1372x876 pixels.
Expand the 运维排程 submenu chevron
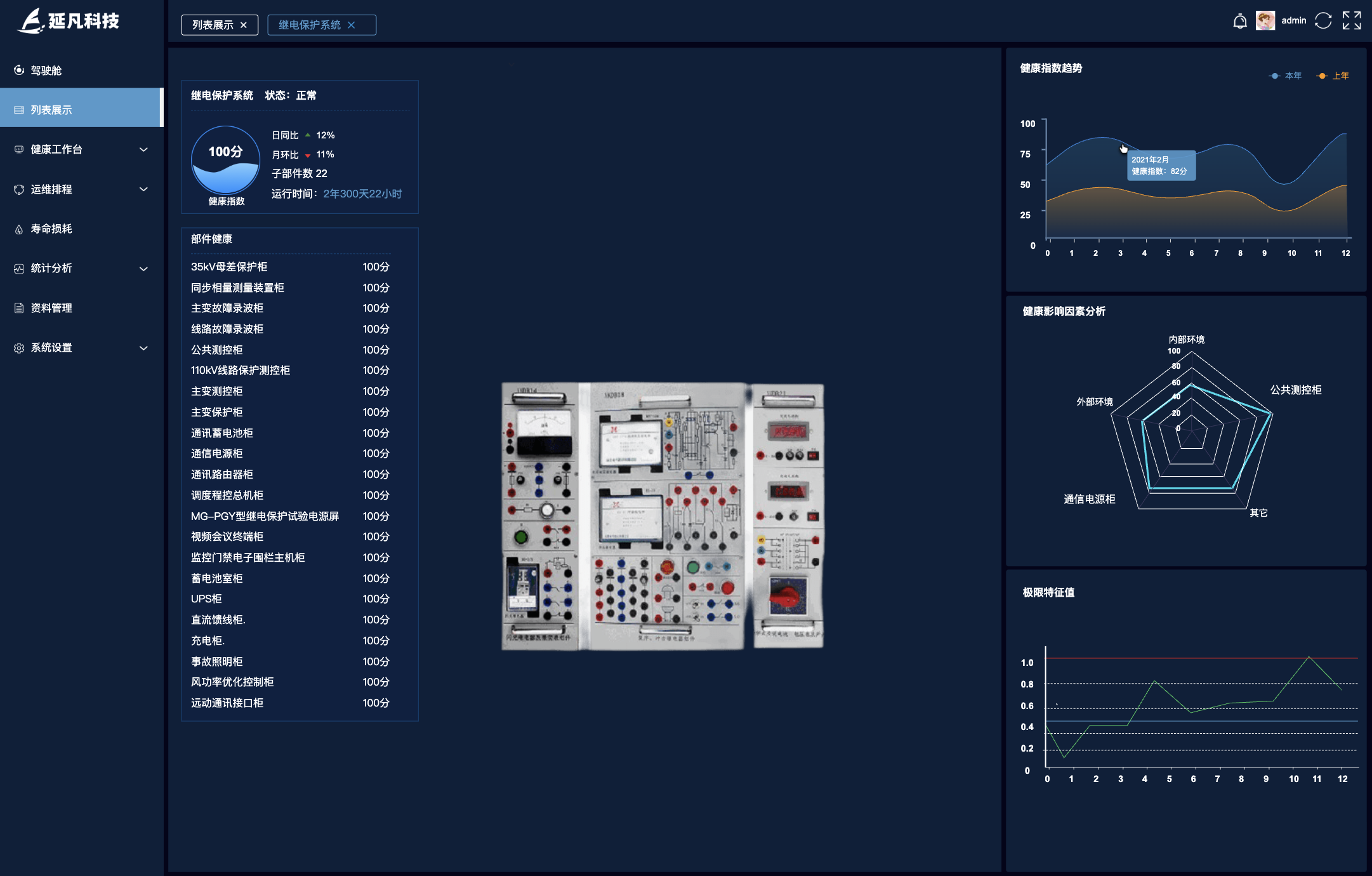click(143, 189)
